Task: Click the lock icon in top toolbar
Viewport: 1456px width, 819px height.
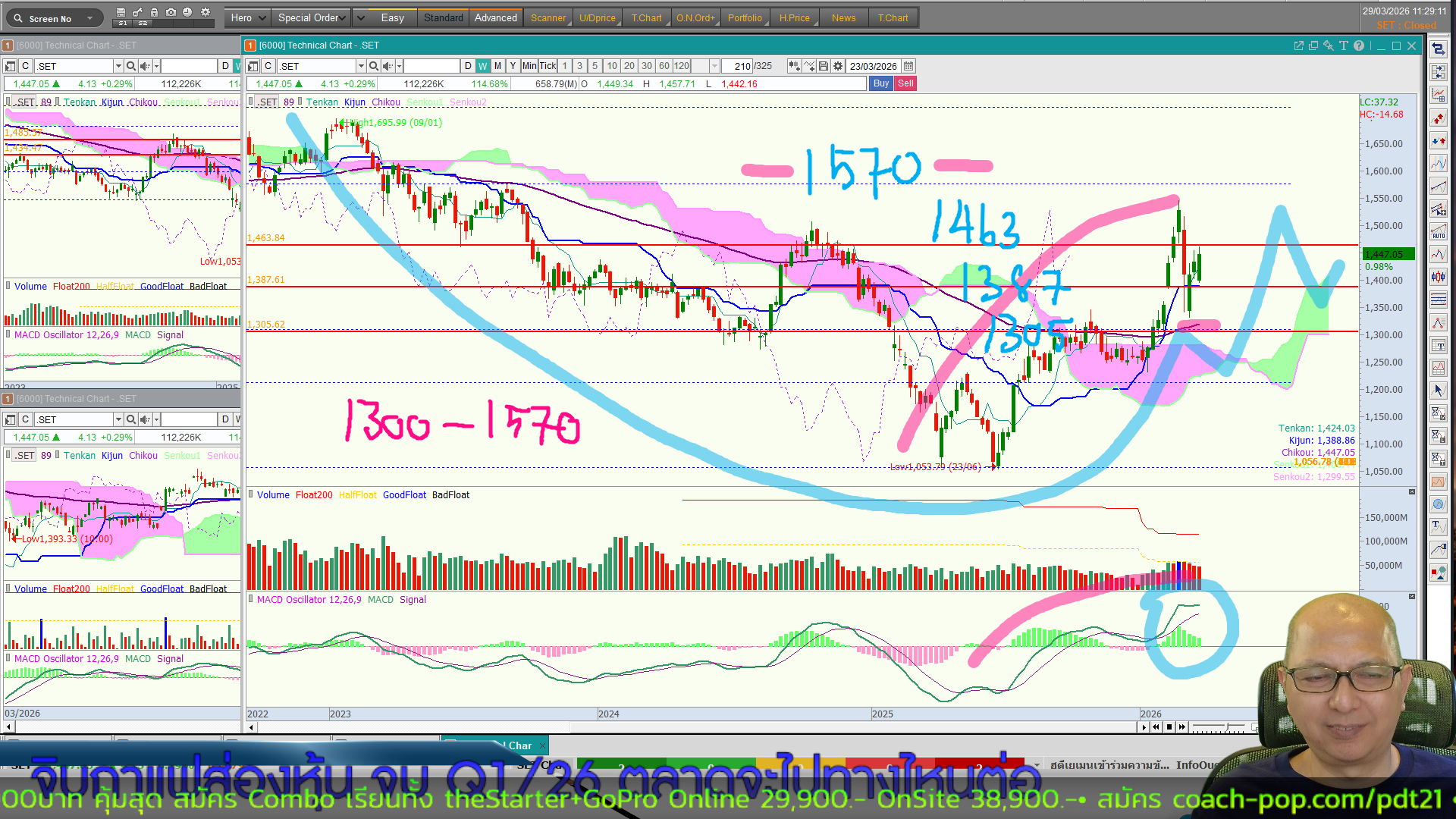Action: [x=154, y=12]
